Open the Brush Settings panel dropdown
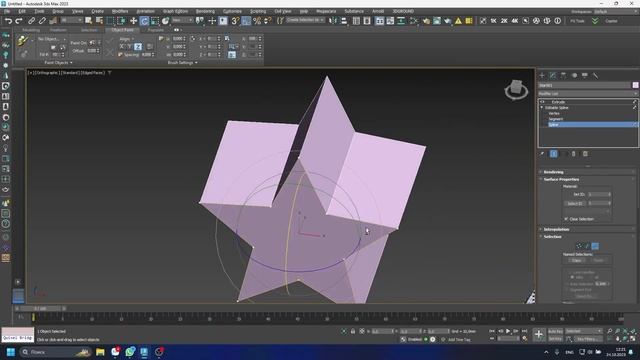The width and height of the screenshot is (640, 360). [x=182, y=62]
